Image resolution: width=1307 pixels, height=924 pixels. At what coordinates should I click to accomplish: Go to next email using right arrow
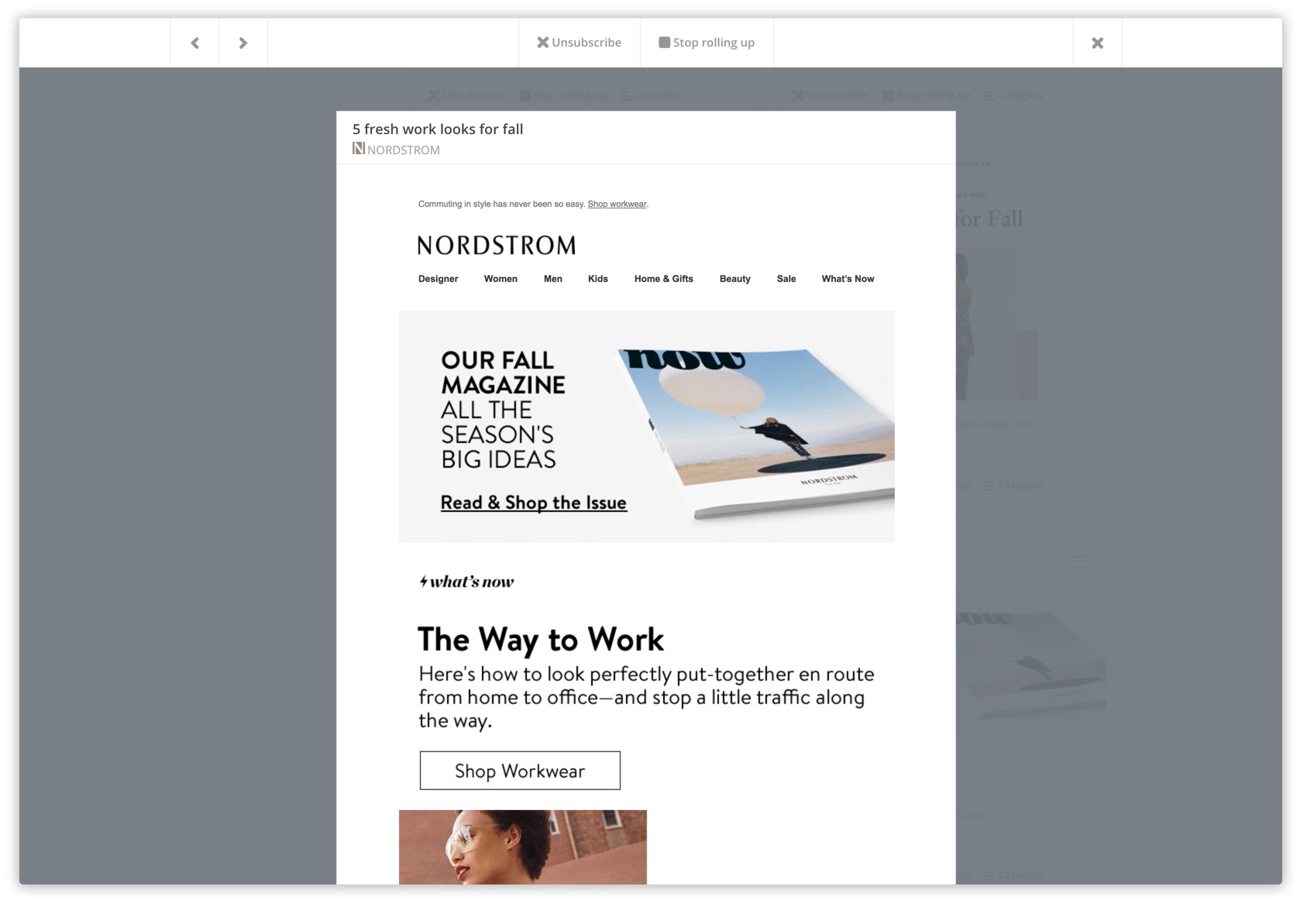point(243,43)
